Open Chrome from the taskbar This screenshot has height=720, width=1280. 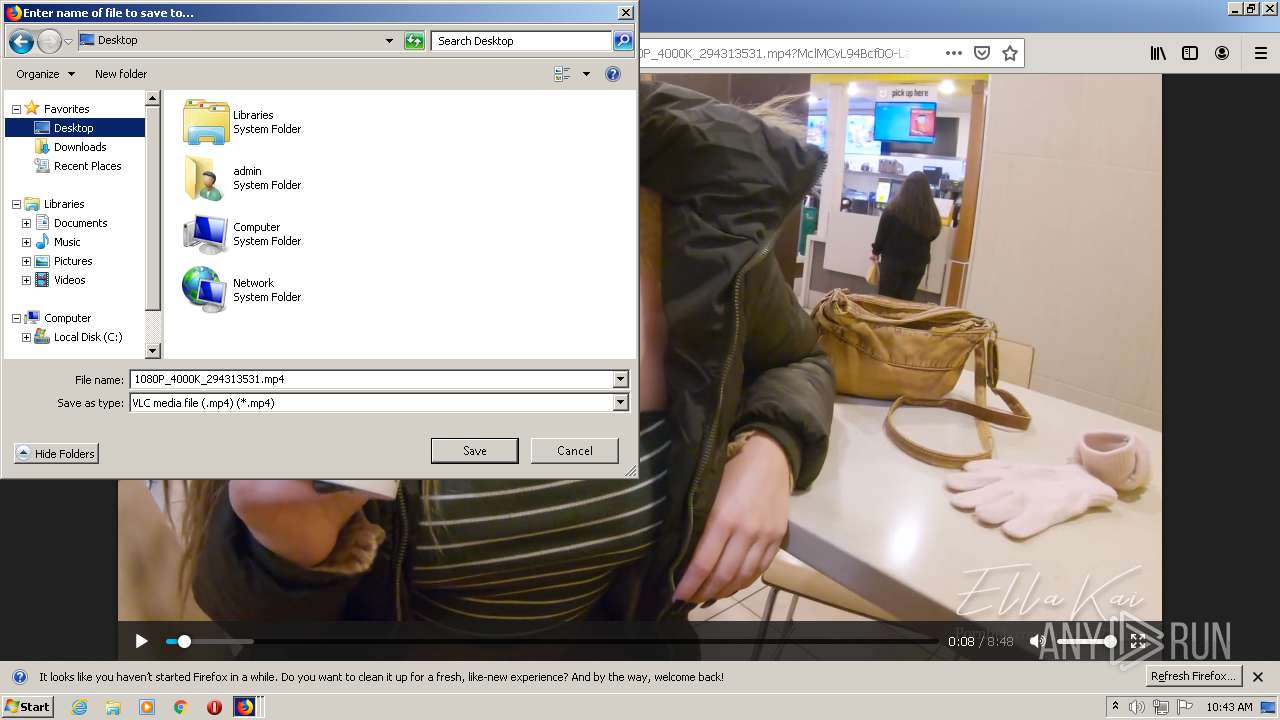click(x=181, y=707)
